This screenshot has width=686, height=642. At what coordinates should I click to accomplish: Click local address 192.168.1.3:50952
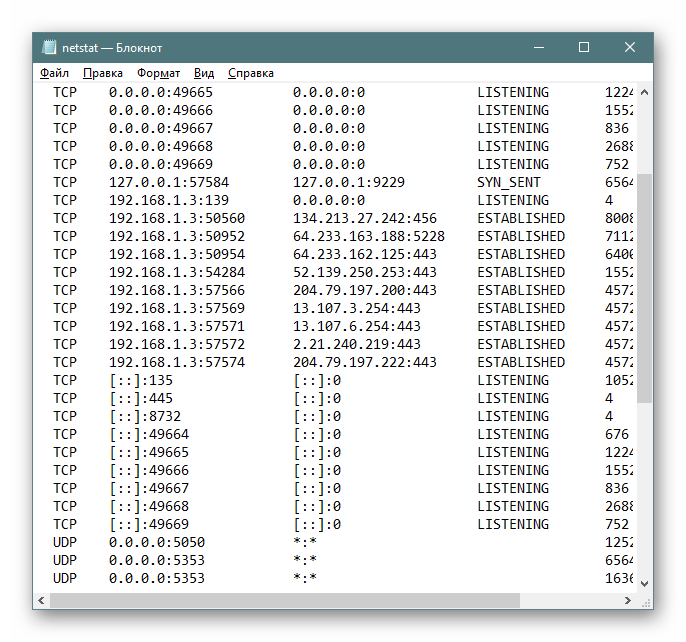pos(177,236)
